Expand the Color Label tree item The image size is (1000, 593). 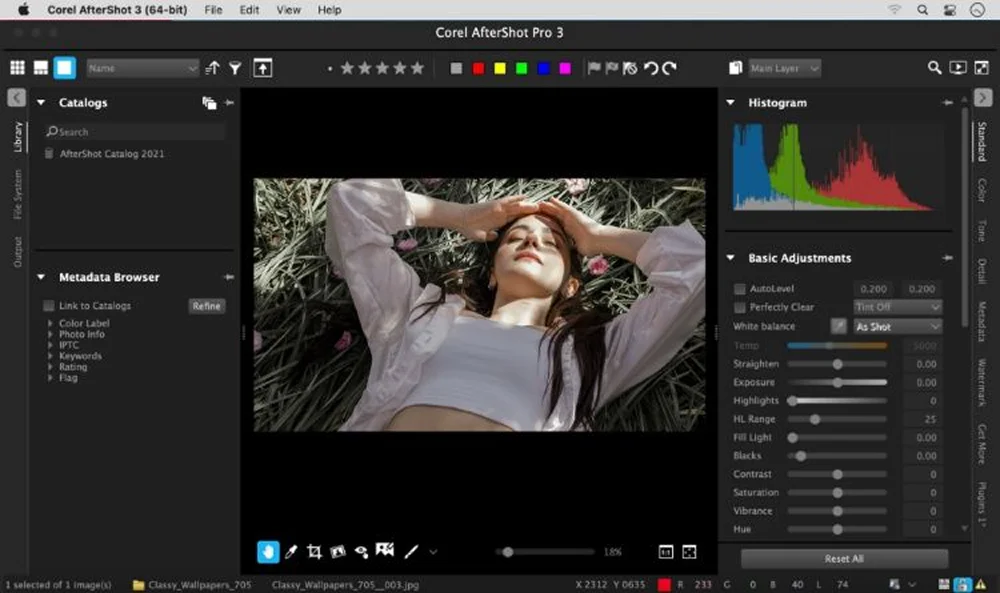(50, 324)
